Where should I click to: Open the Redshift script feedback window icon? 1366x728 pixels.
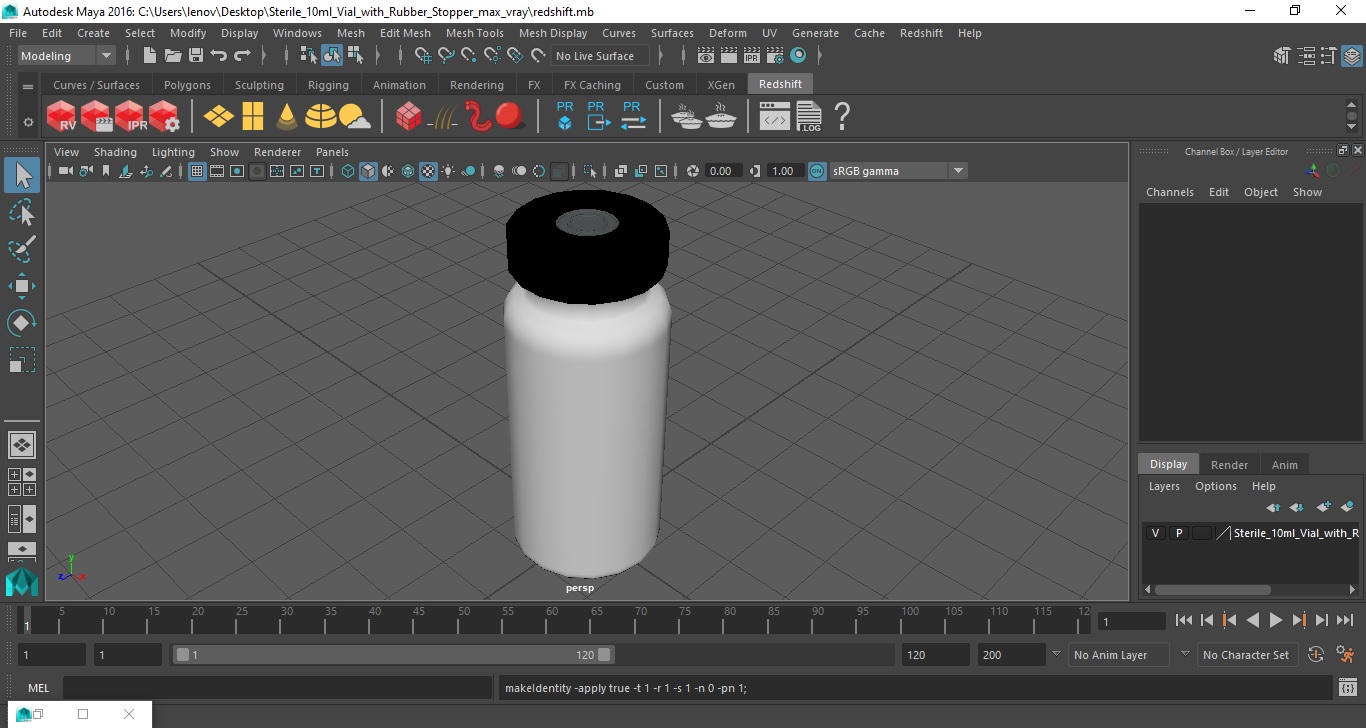[x=775, y=118]
